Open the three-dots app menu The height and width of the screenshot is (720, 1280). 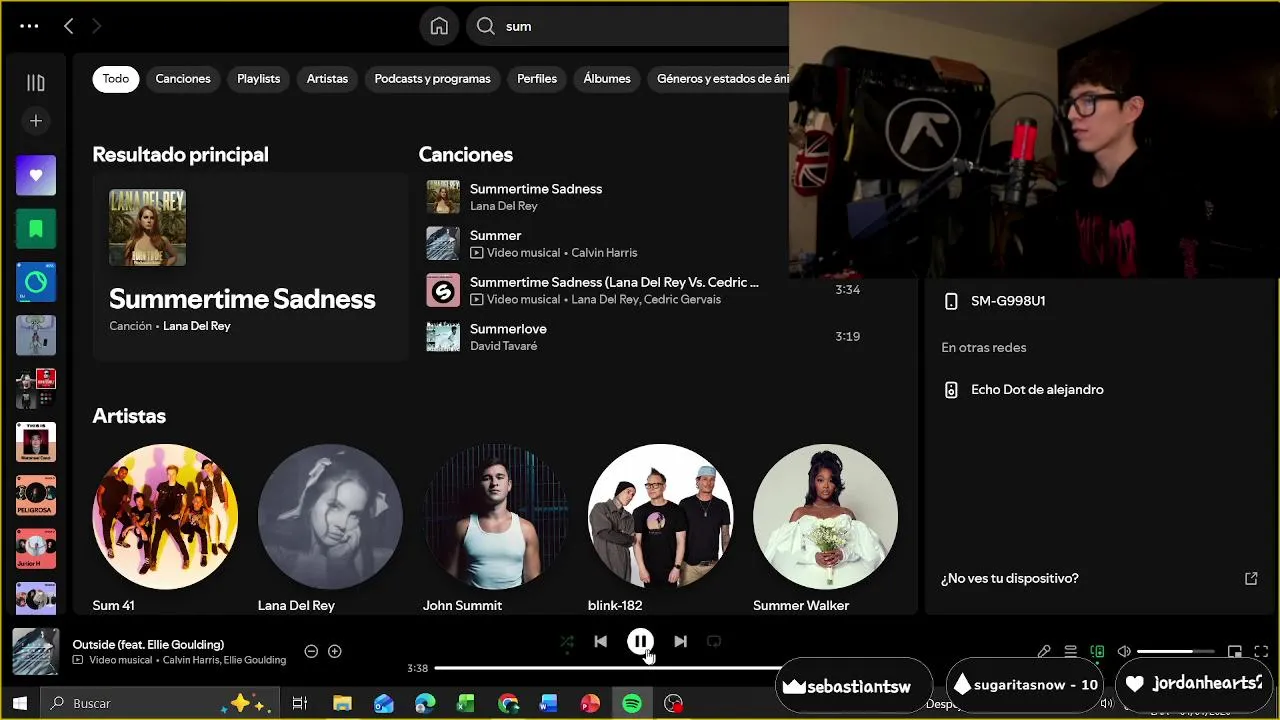click(29, 26)
